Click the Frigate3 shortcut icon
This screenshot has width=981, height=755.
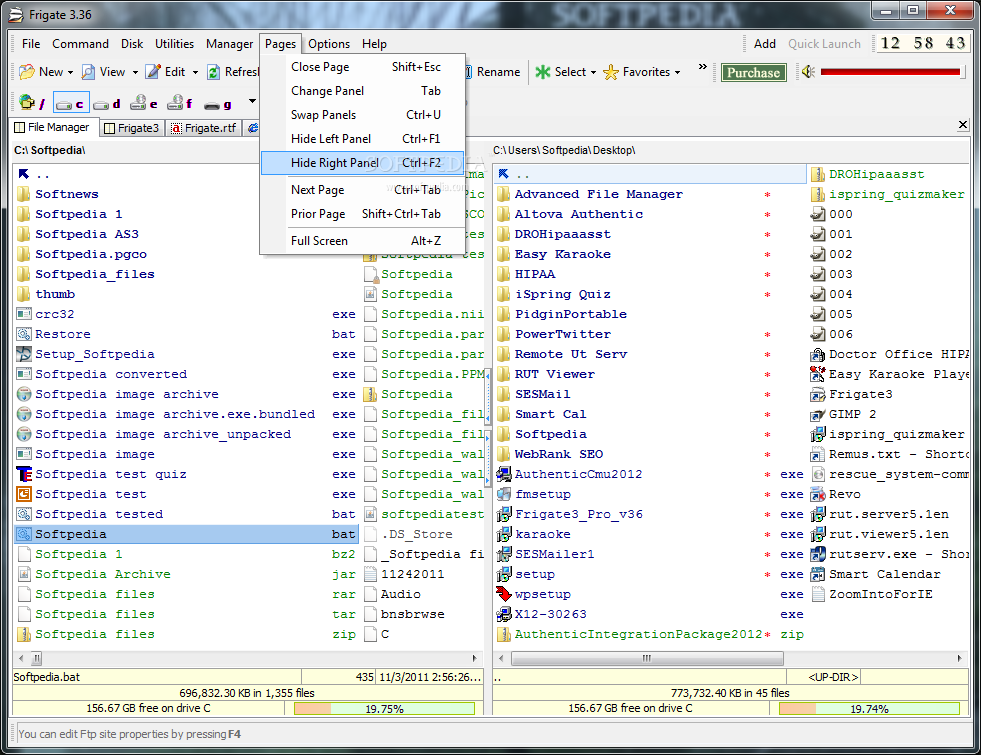point(818,394)
